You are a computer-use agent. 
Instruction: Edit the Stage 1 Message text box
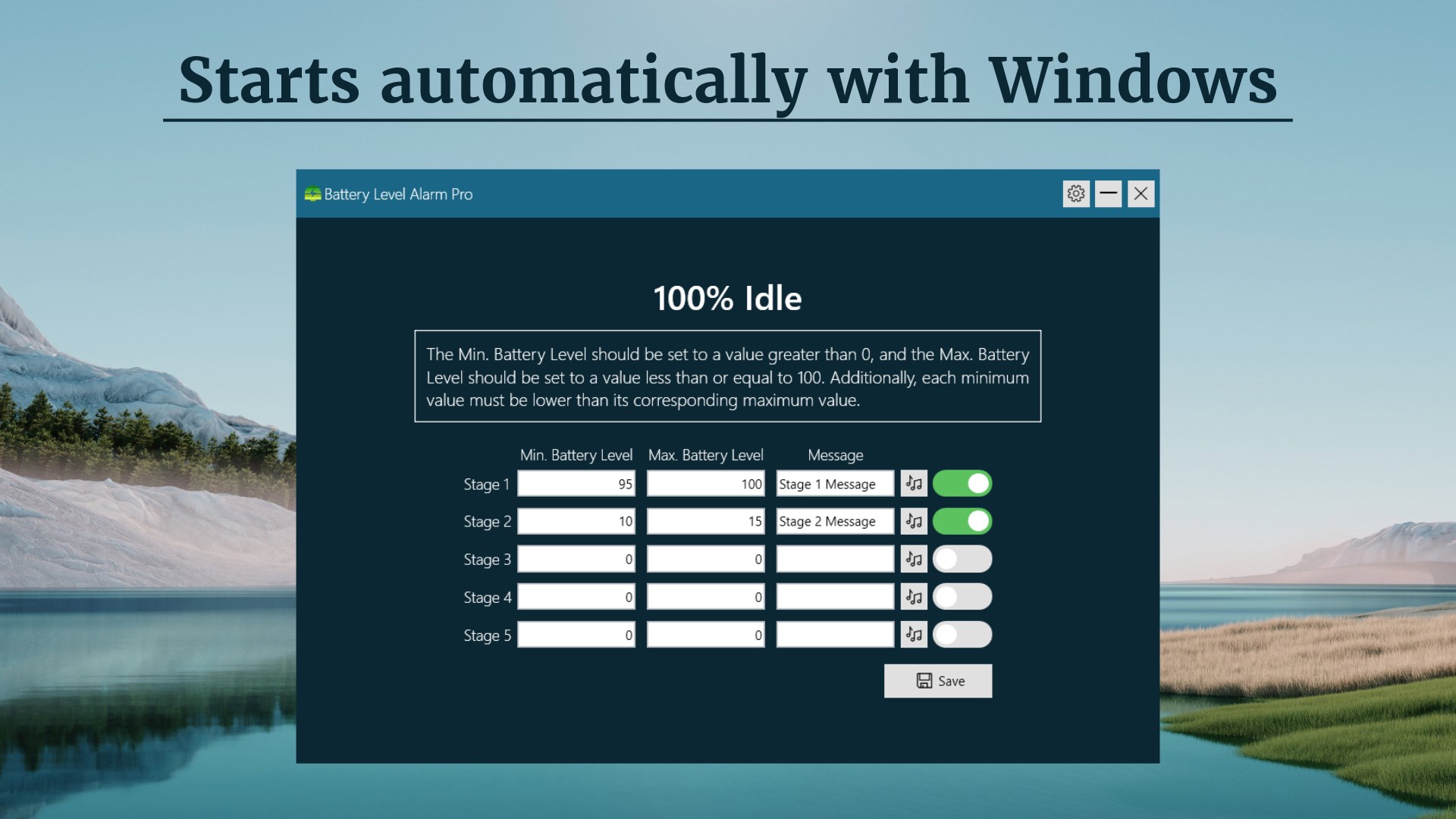[836, 484]
